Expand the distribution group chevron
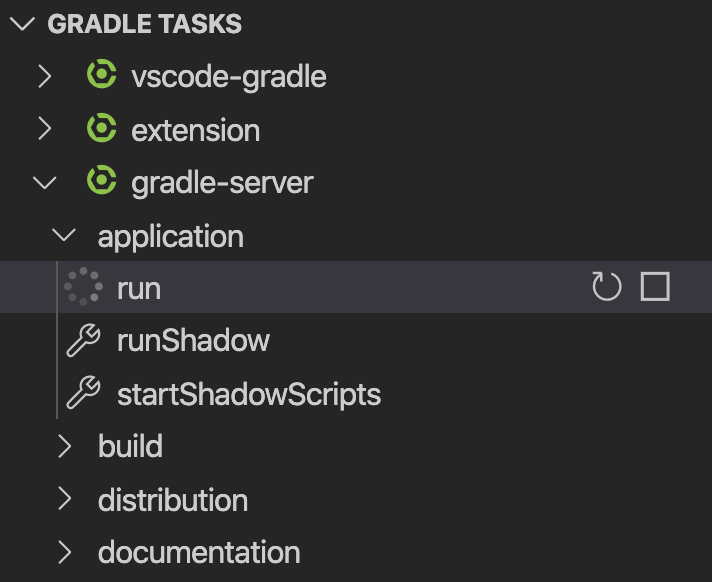Viewport: 712px width, 582px height. (x=64, y=499)
